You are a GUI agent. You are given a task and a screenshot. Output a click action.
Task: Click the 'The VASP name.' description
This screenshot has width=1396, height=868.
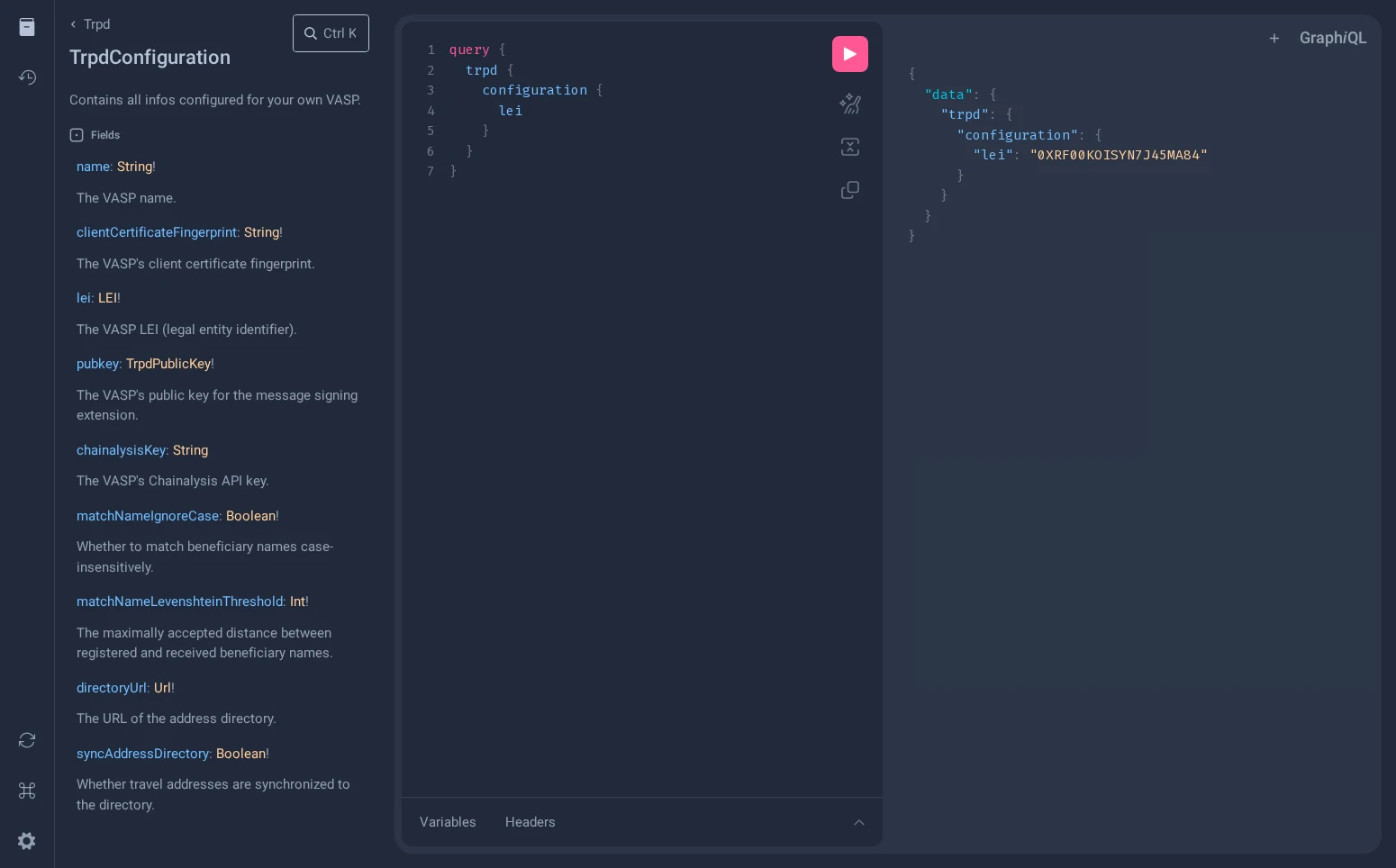point(126,198)
